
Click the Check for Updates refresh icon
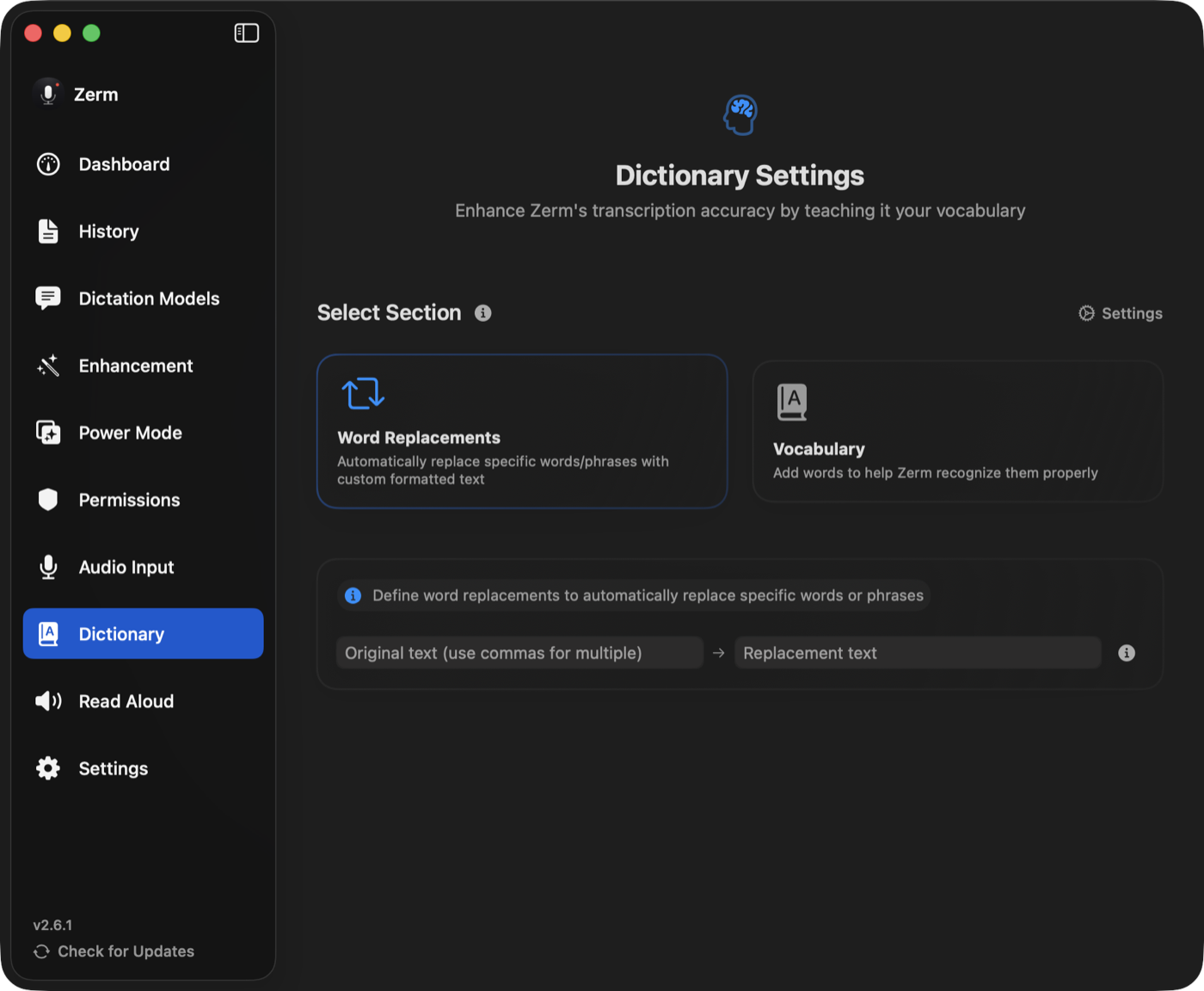point(41,951)
